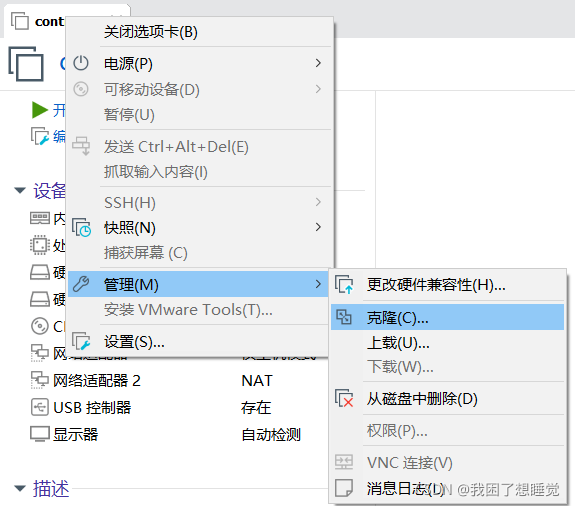Screen dimensions: 575x506
Task: Click the snapshot clock icon beside 快照(N)
Action: [x=81, y=227]
